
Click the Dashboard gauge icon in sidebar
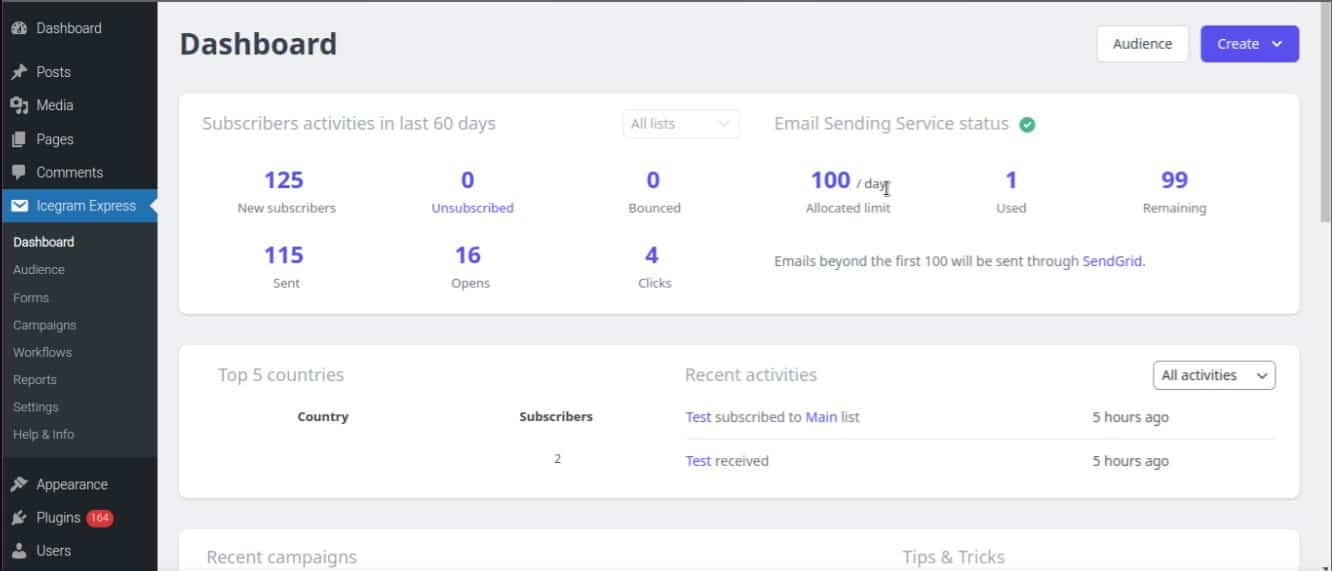(19, 28)
